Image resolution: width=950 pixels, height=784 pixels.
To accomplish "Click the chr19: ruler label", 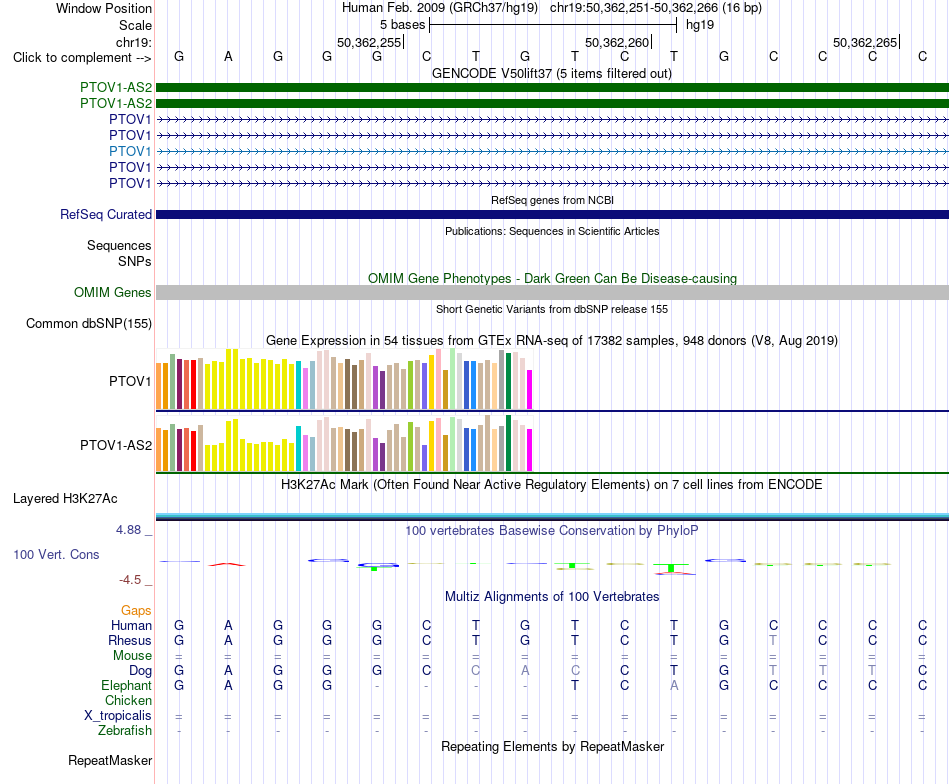I will tap(133, 42).
